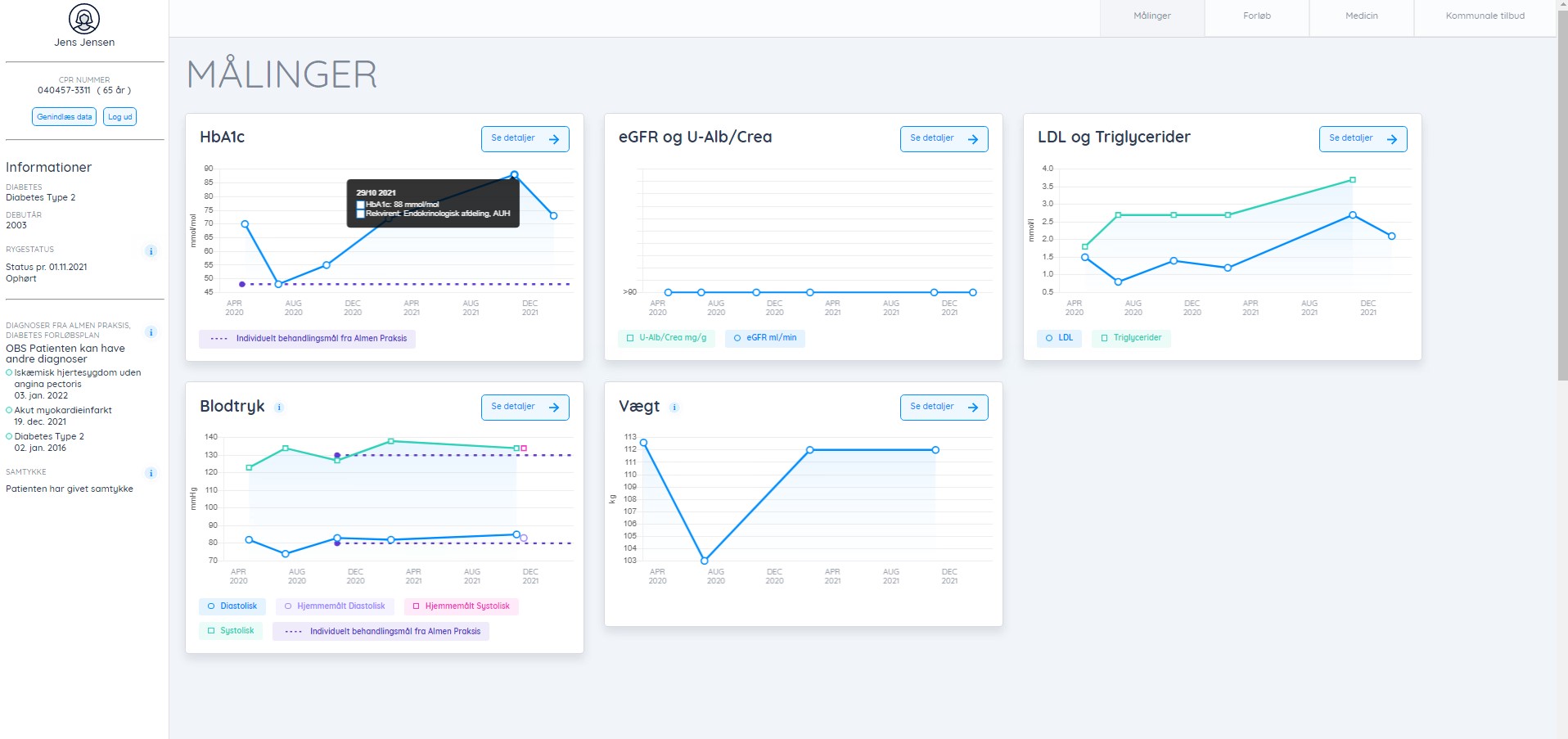The height and width of the screenshot is (739, 1568).
Task: Click the Diagnoser info icon
Action: click(151, 332)
